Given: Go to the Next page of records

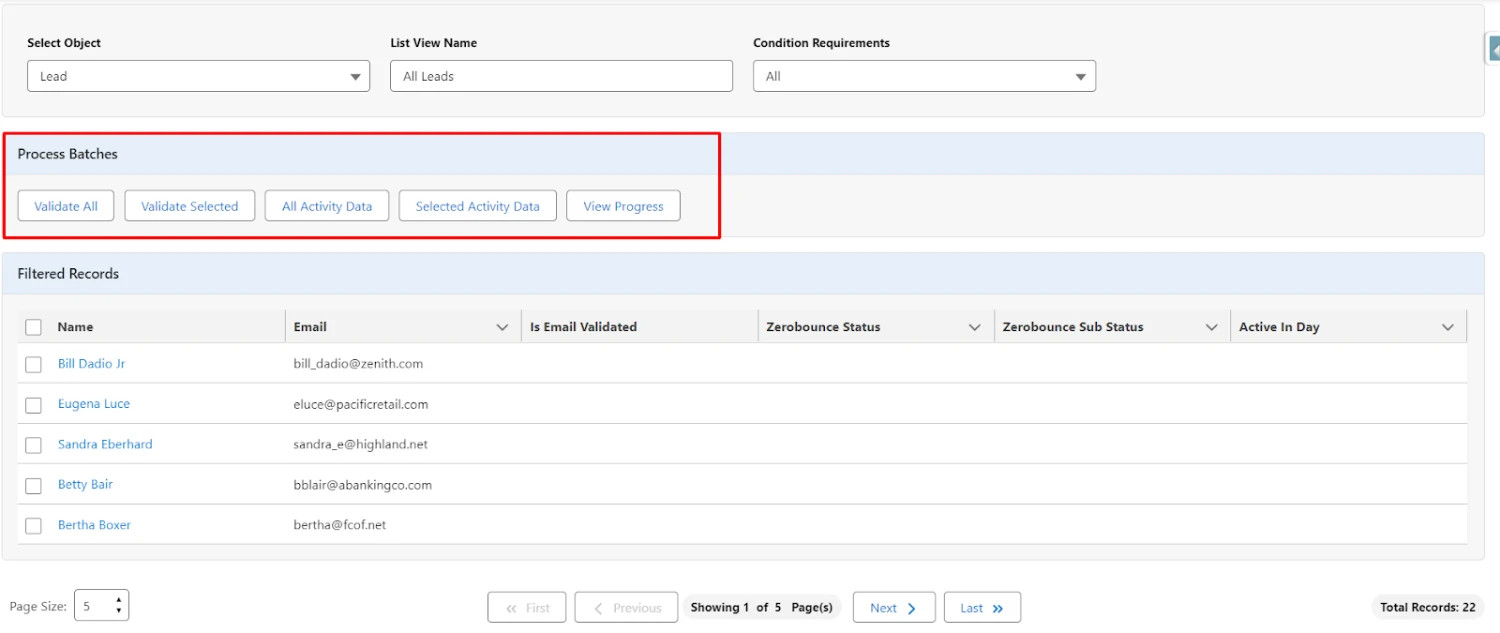Looking at the screenshot, I should pyautogui.click(x=893, y=607).
